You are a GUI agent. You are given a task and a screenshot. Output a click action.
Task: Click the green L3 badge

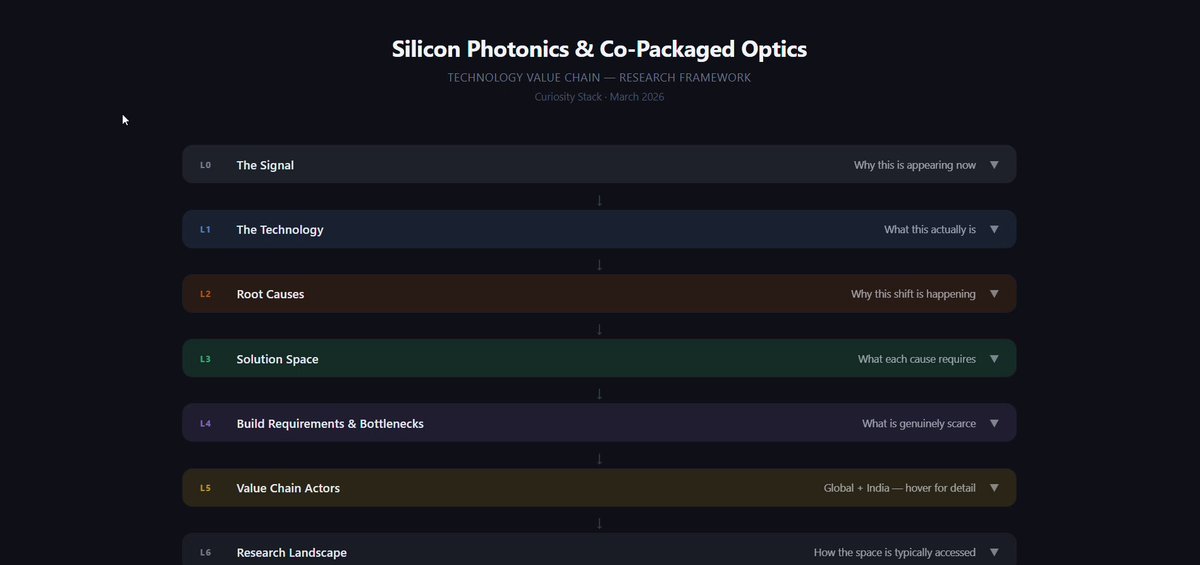click(x=205, y=359)
